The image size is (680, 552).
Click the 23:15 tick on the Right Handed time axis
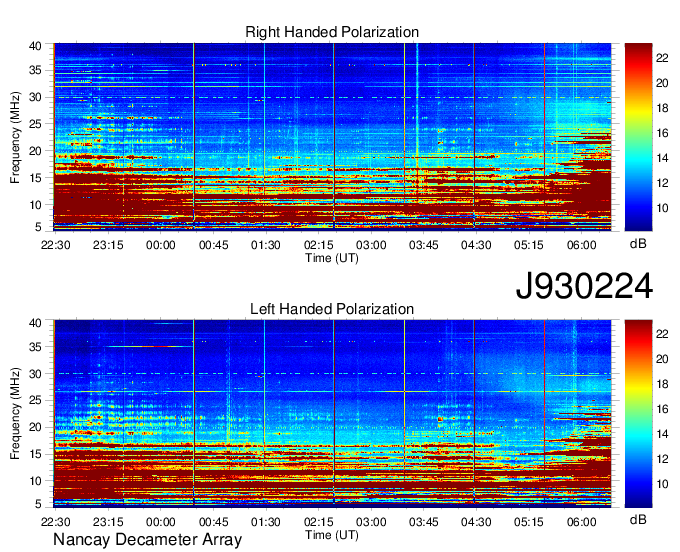(108, 245)
